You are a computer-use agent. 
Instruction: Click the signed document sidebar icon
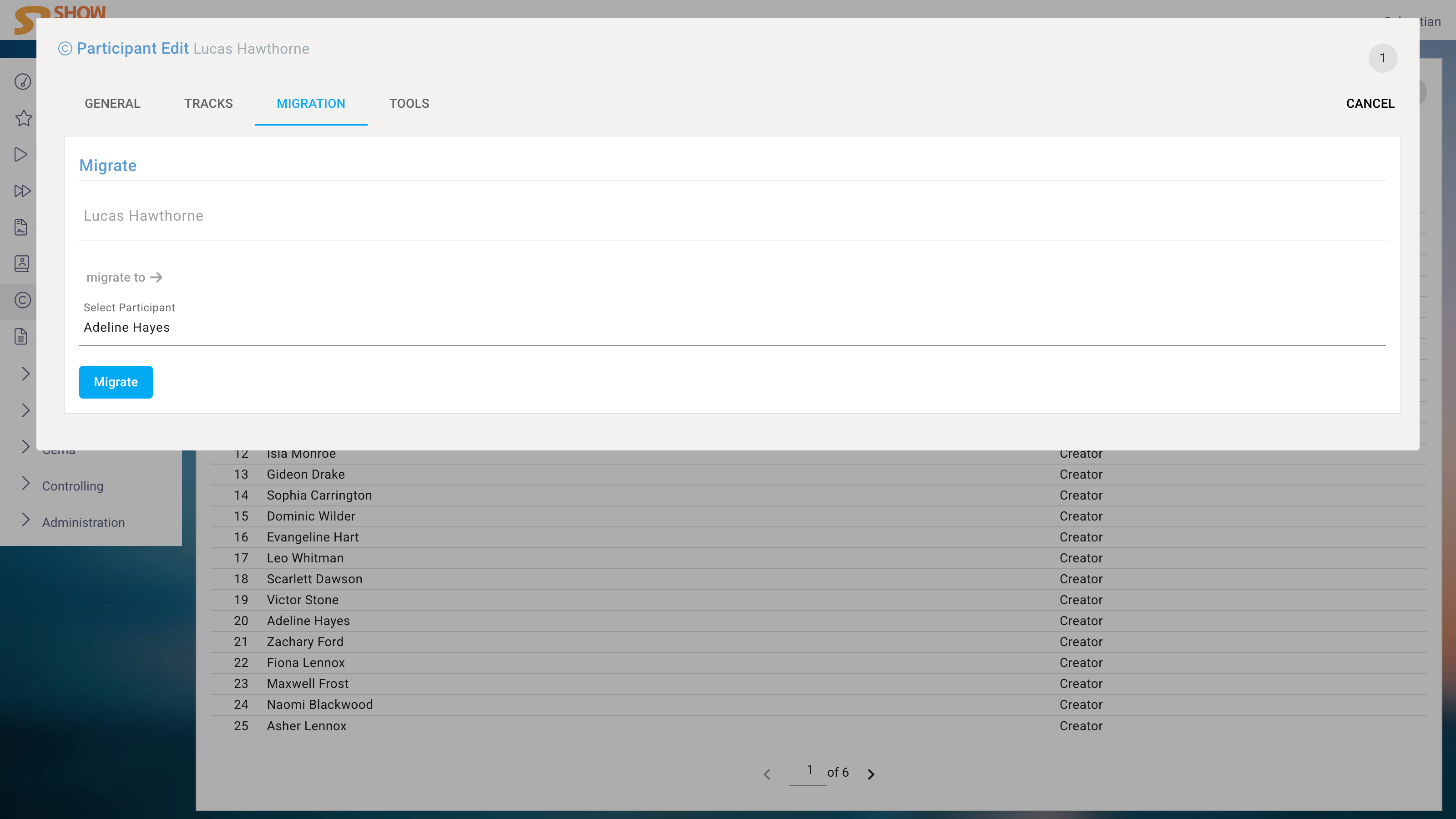(x=21, y=227)
